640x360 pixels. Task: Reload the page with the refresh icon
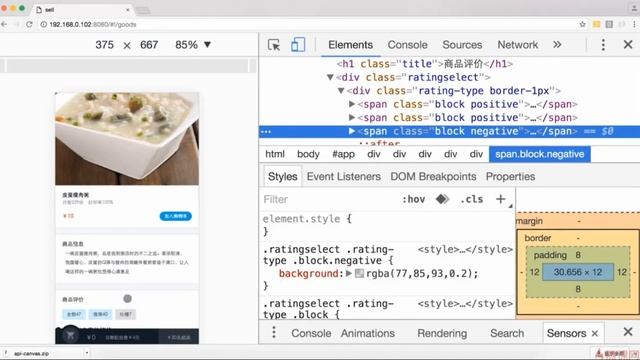(29, 24)
